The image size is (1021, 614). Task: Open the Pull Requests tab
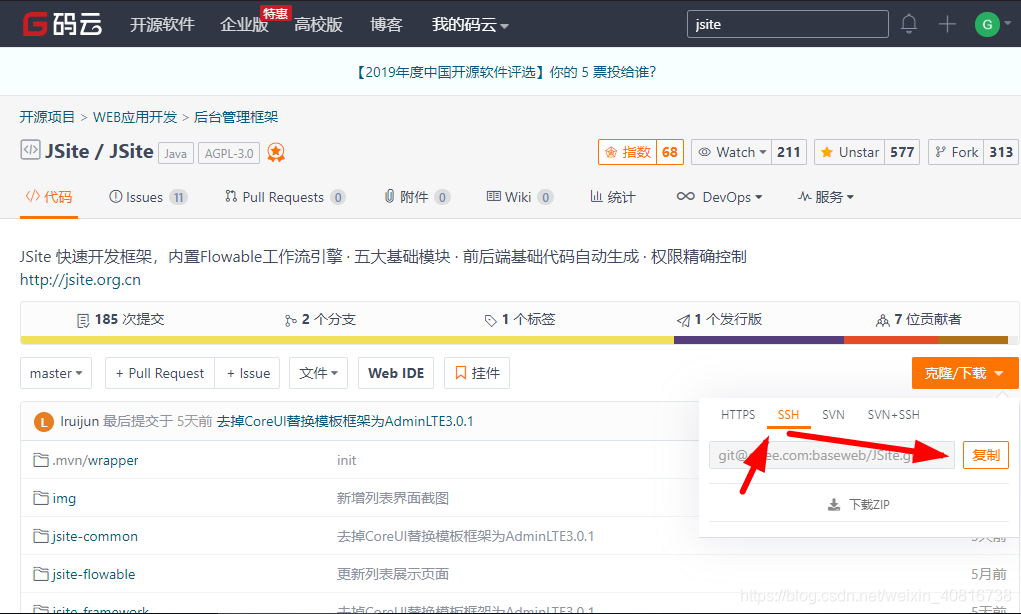[x=285, y=197]
